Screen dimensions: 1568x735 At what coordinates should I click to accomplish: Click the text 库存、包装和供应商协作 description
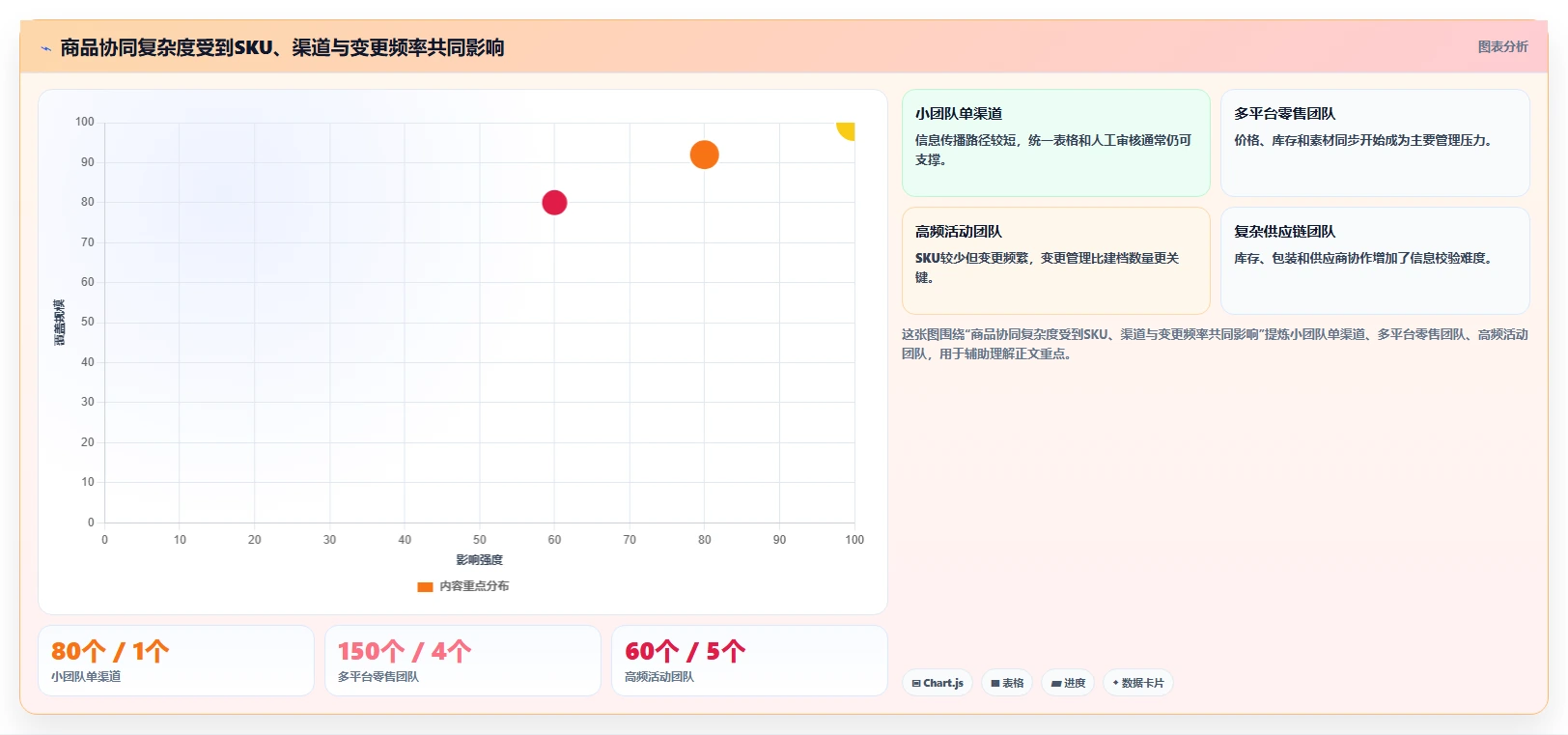tap(1363, 258)
